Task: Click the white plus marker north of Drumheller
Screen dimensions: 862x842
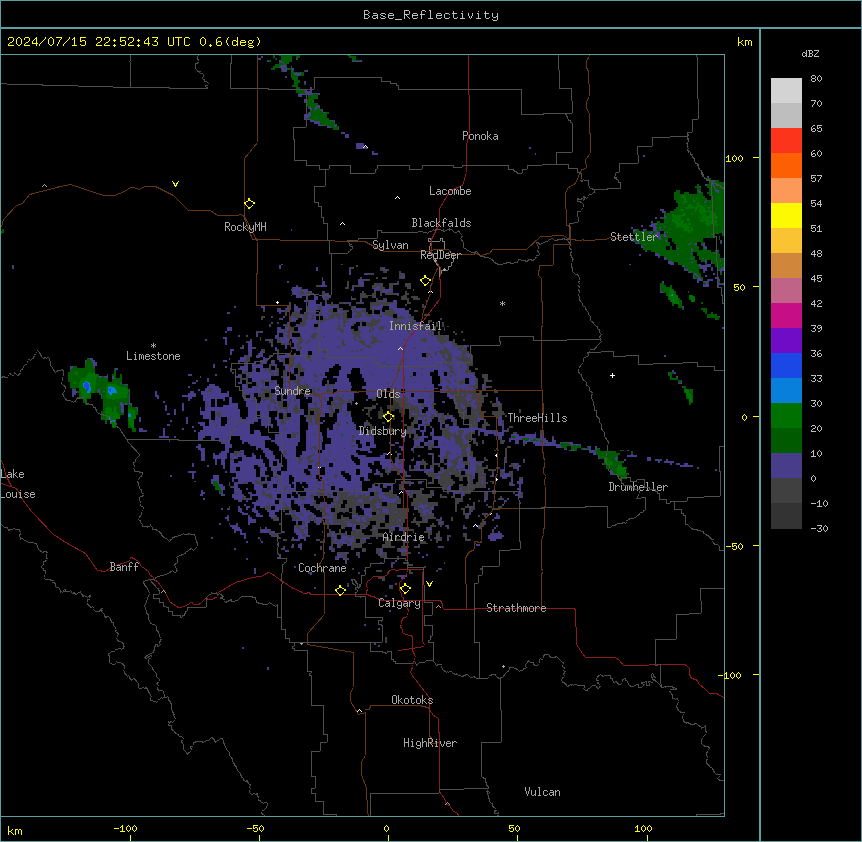Action: pos(612,375)
